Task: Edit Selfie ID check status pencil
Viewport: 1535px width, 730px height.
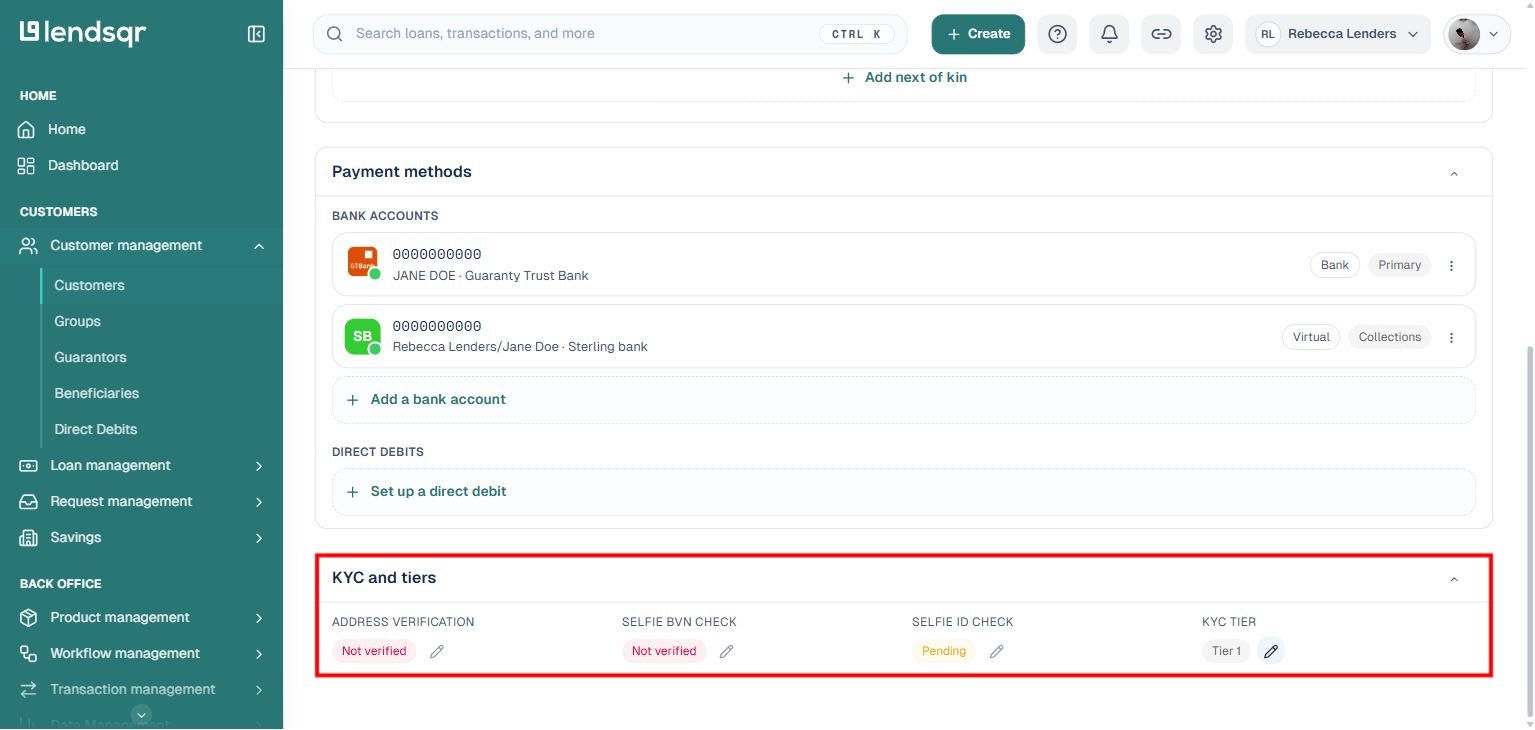Action: coord(997,651)
